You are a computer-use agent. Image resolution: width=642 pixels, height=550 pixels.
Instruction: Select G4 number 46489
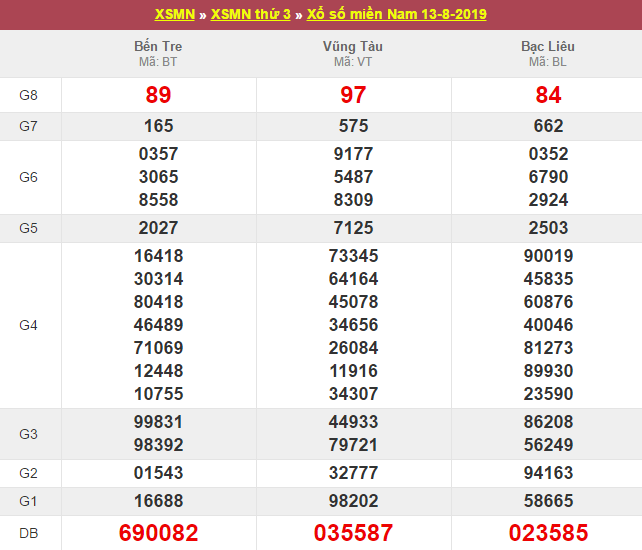tap(158, 325)
